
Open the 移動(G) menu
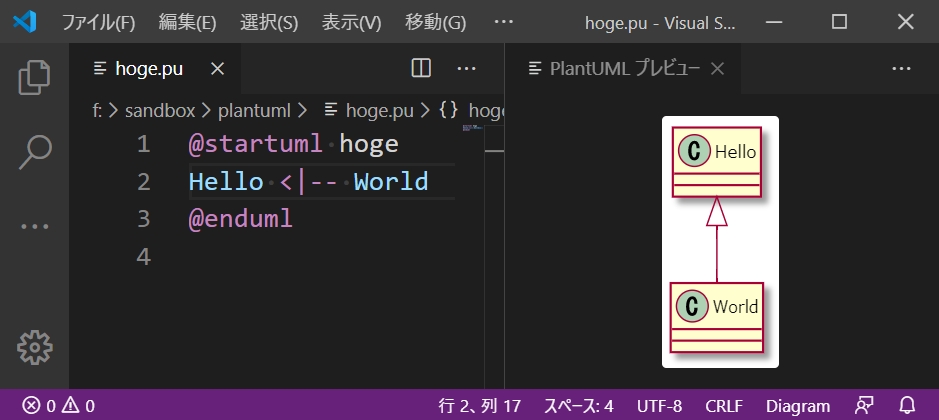(435, 23)
